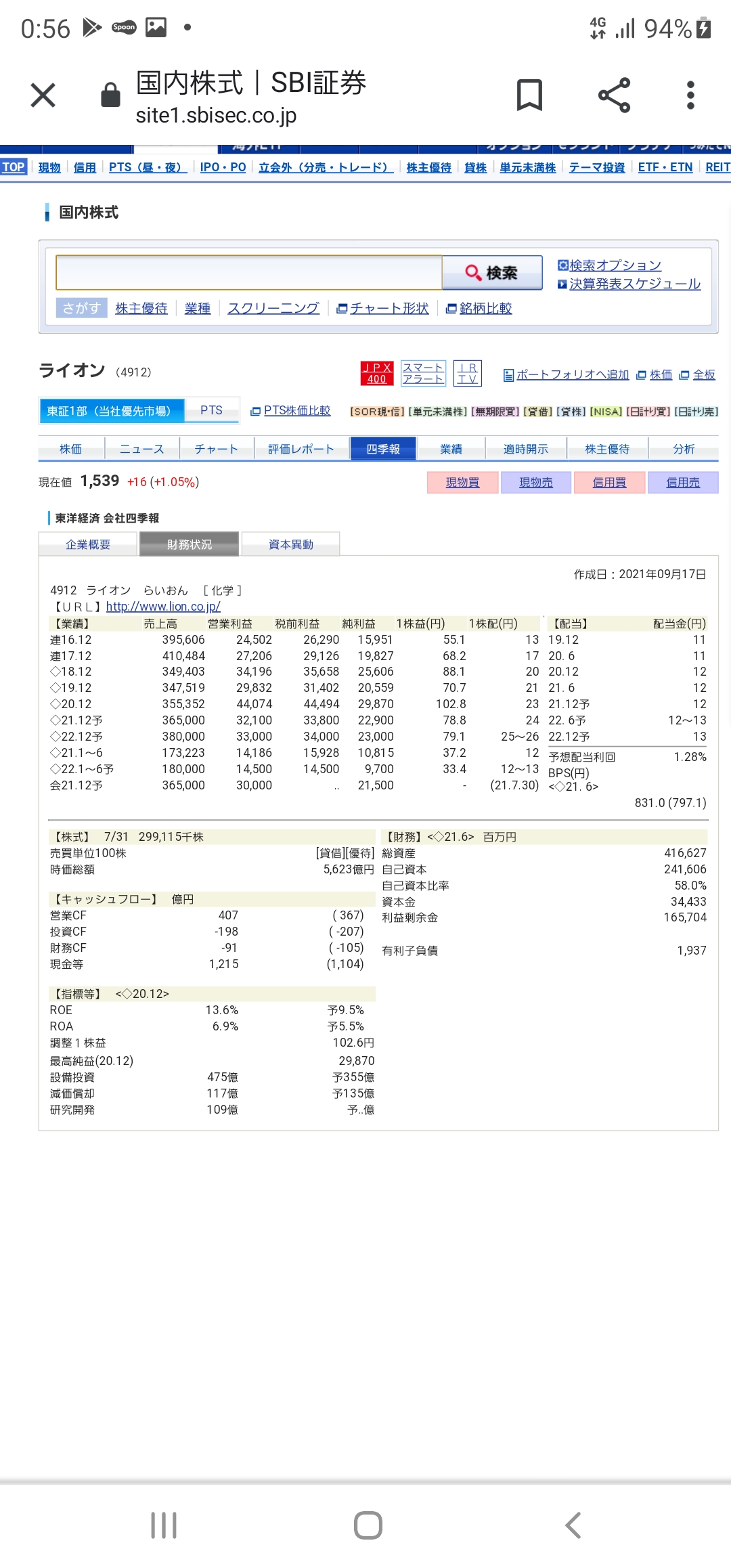Tap the site1.sbisec.co.jp address text

[x=216, y=116]
